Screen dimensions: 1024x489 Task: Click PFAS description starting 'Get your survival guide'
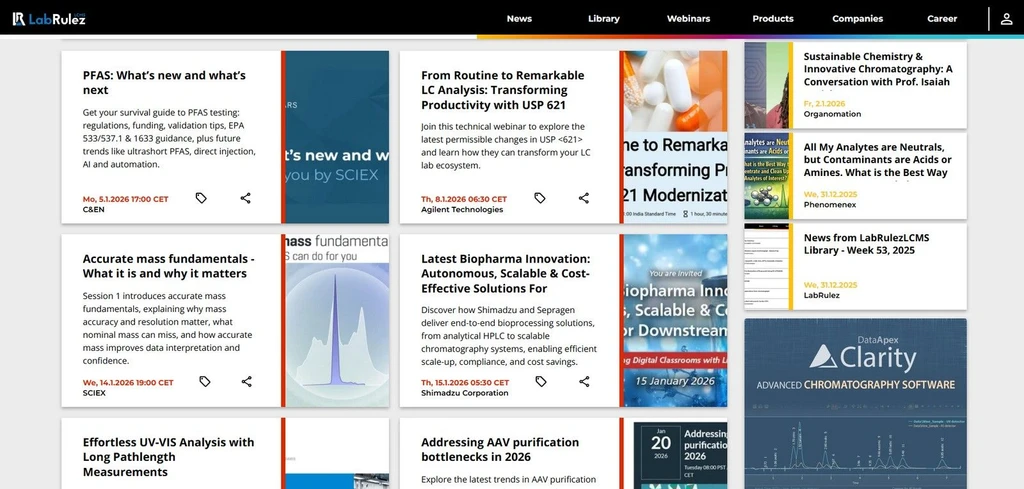(x=170, y=138)
